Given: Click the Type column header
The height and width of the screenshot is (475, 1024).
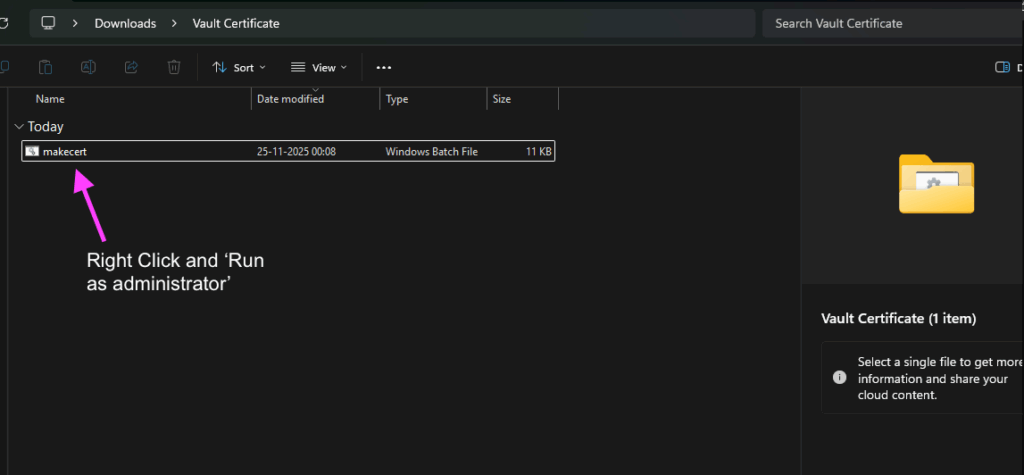Looking at the screenshot, I should coord(397,99).
